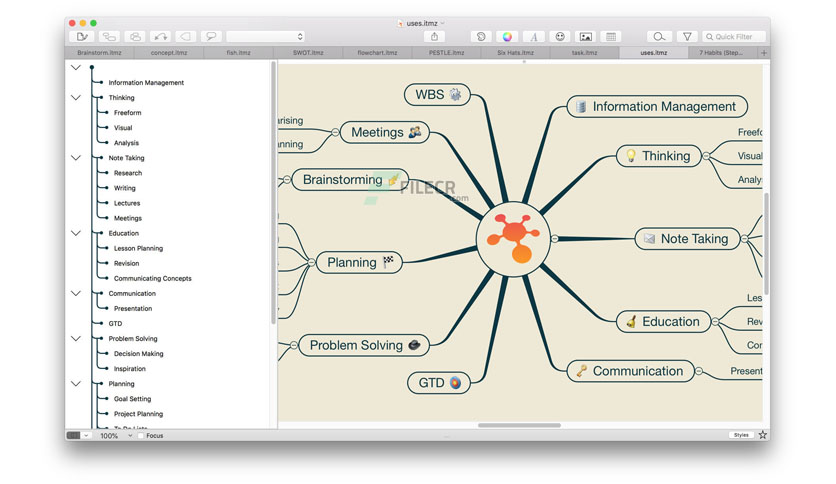
Task: Switch to the flowchart.itmz tab
Action: pyautogui.click(x=377, y=52)
